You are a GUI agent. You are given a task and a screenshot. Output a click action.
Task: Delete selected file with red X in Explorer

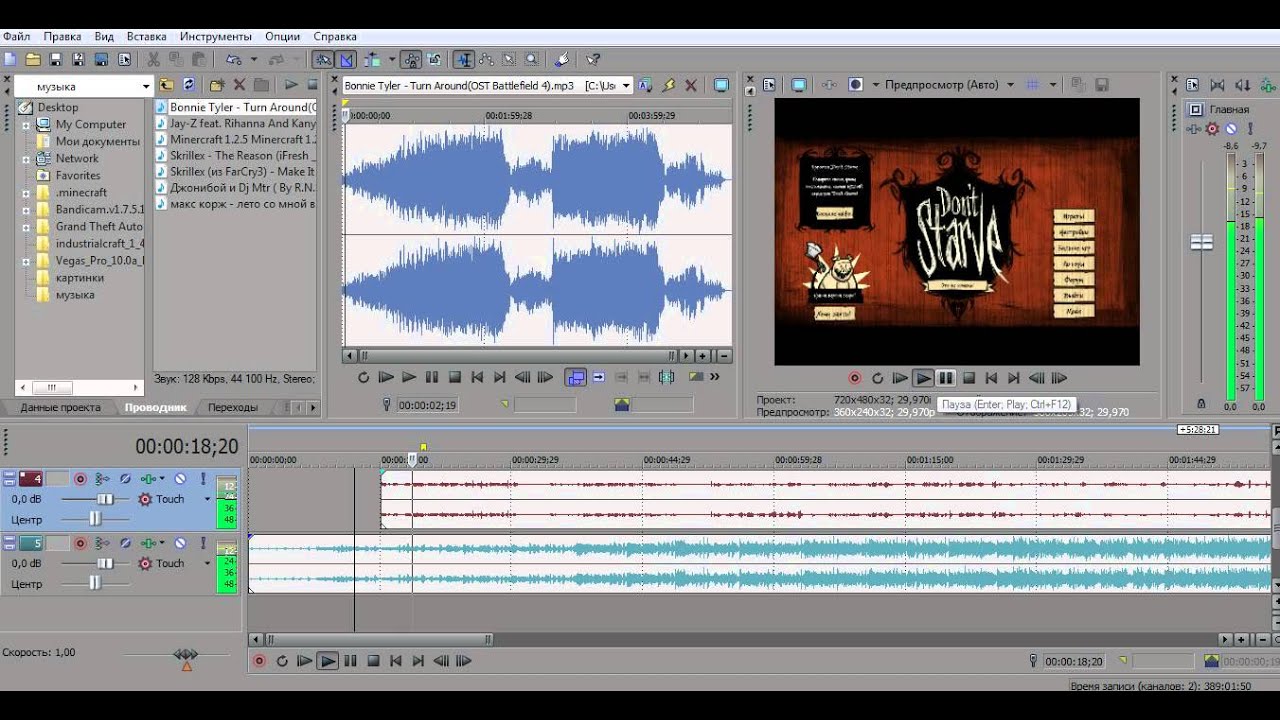click(239, 85)
